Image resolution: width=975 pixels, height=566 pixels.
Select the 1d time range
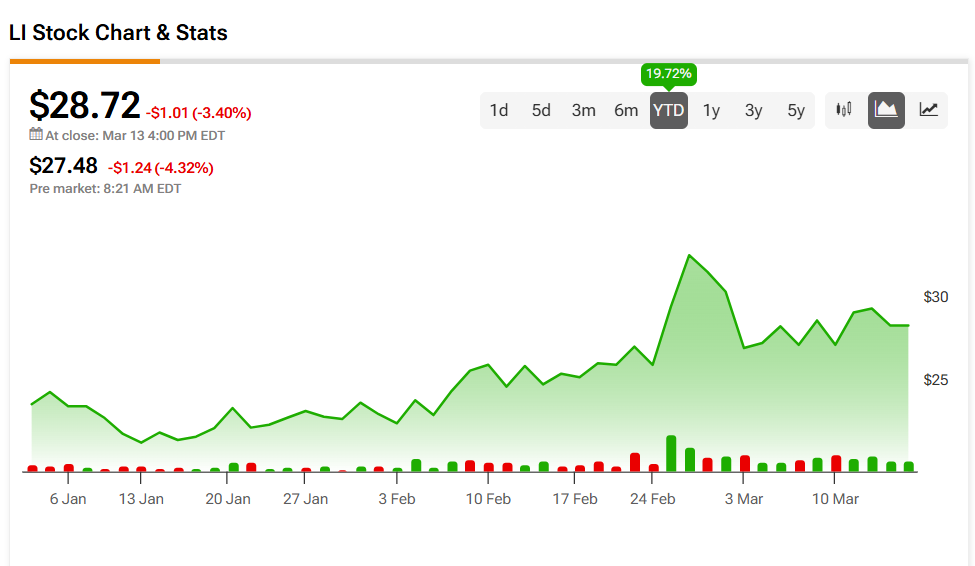(499, 110)
